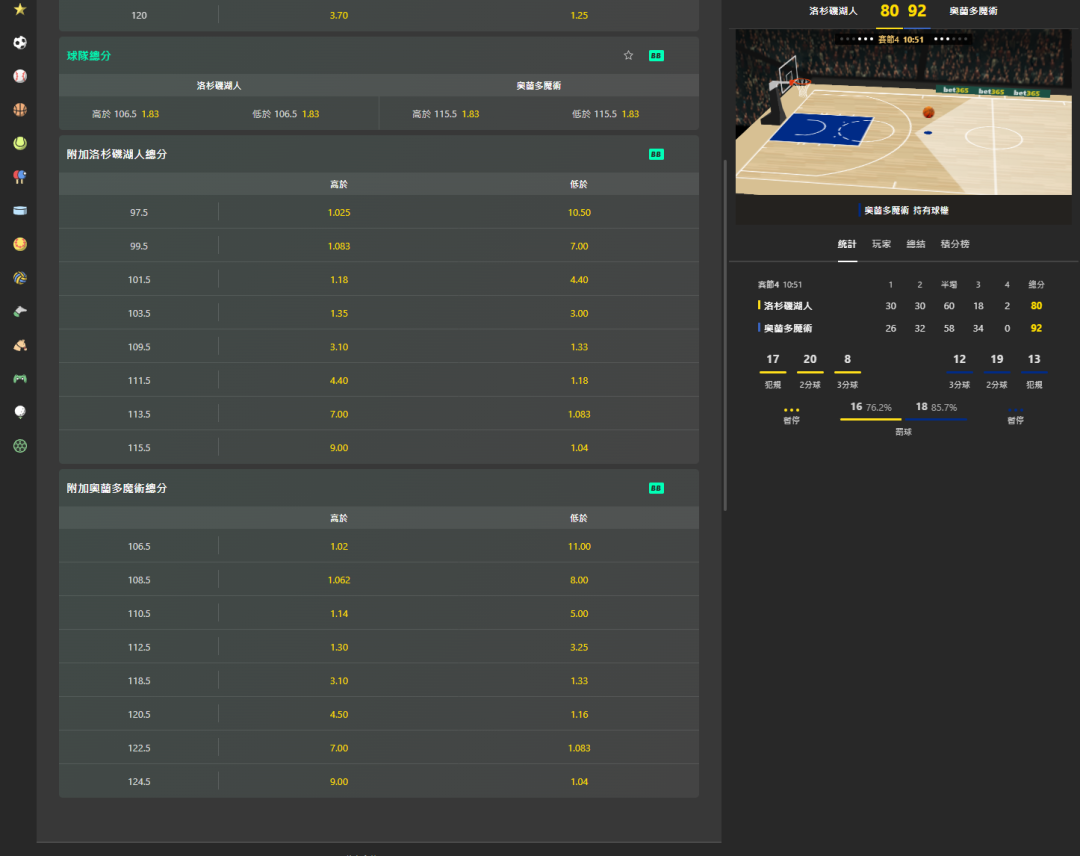Image resolution: width=1080 pixels, height=856 pixels.
Task: Collapse the 附加奧蘭多魔術總分 section
Action: [379, 488]
